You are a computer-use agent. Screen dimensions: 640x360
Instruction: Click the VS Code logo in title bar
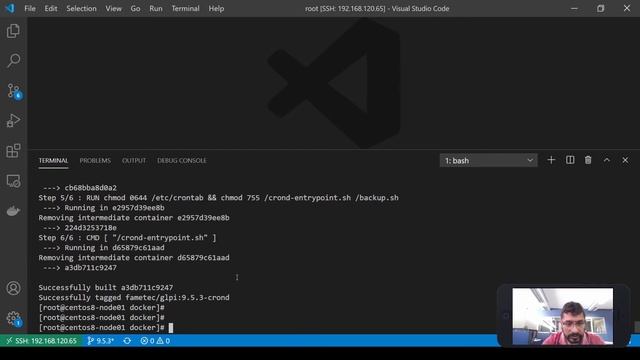tap(10, 8)
